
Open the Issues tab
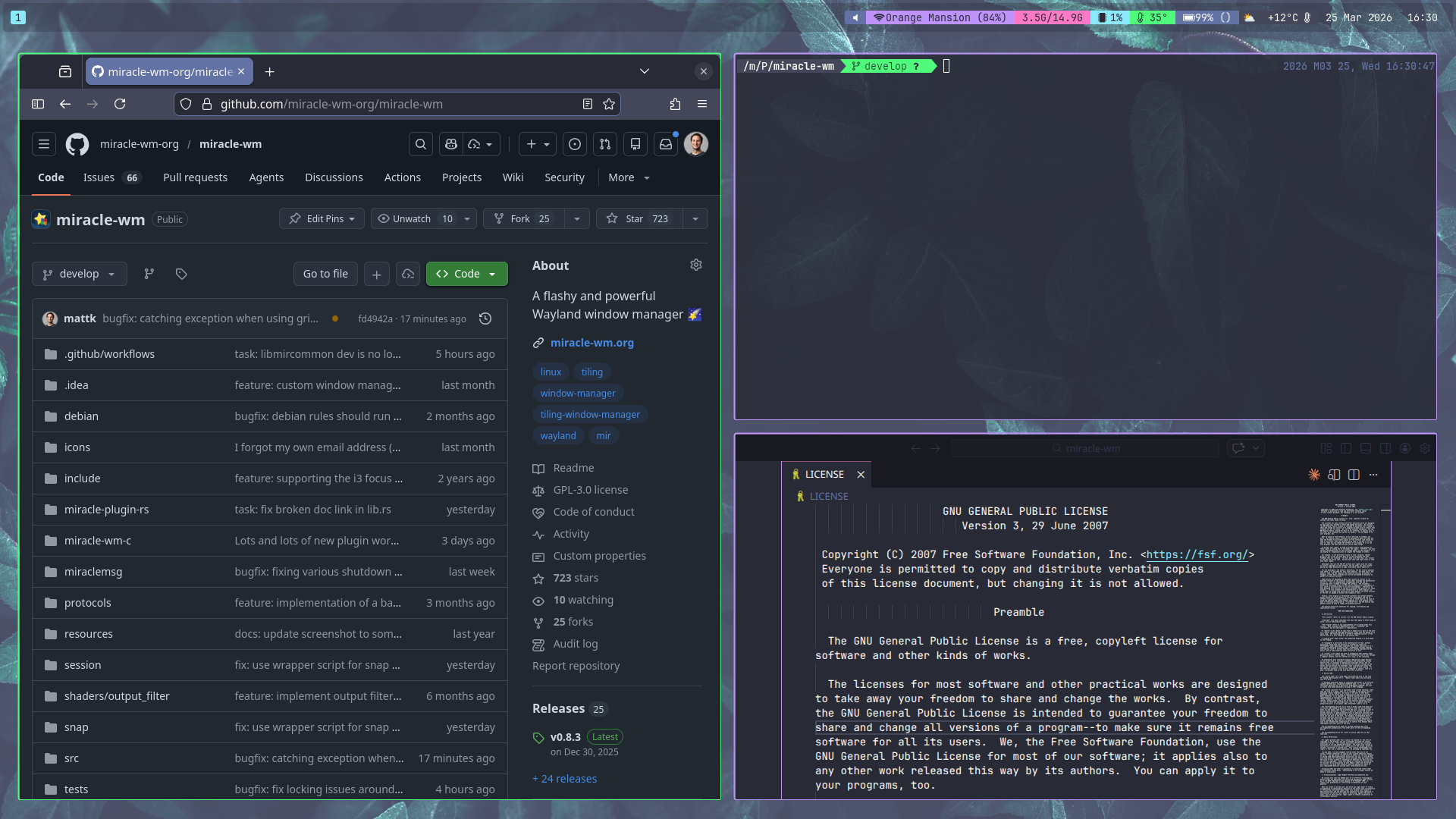point(111,177)
